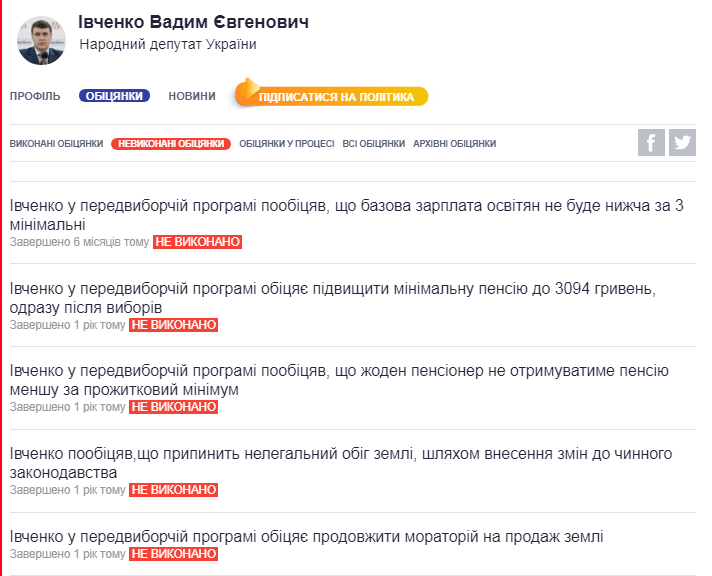Show Обіцянки у процесі
This screenshot has width=712, height=576.
[x=287, y=144]
